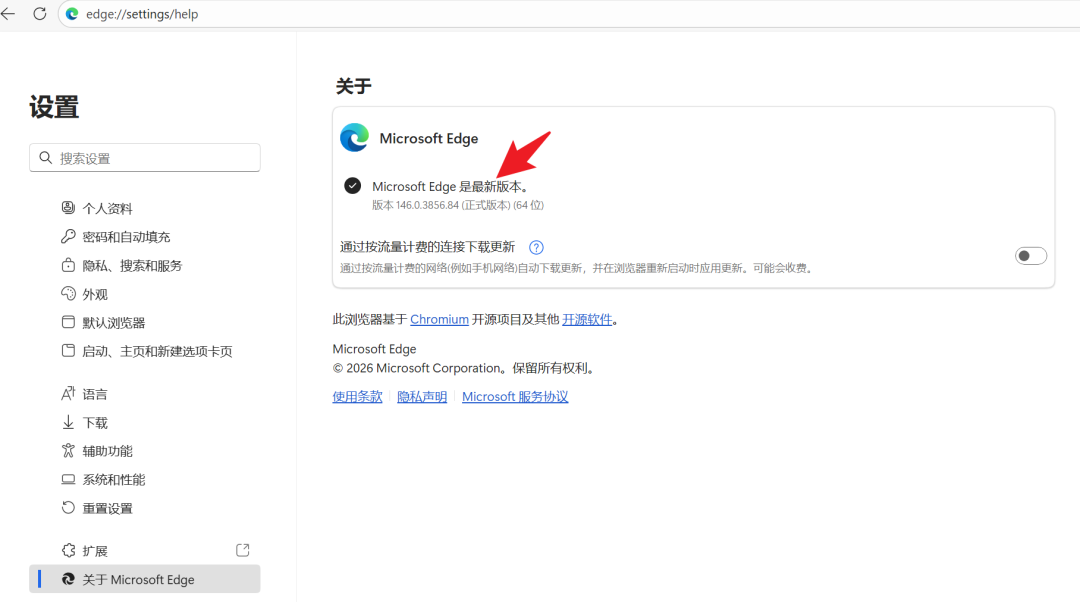Click the 下载 download arrow icon
This screenshot has width=1080, height=602.
(x=68, y=422)
